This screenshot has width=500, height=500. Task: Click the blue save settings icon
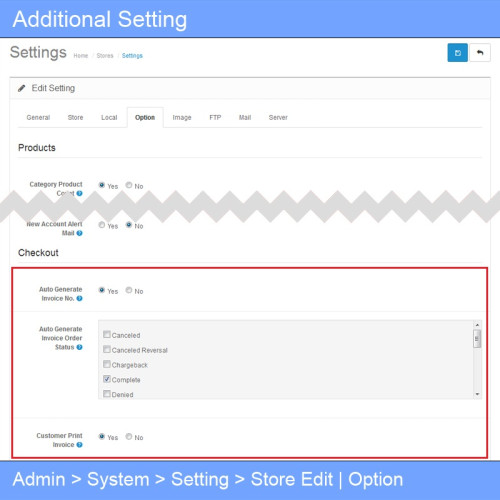coord(457,53)
